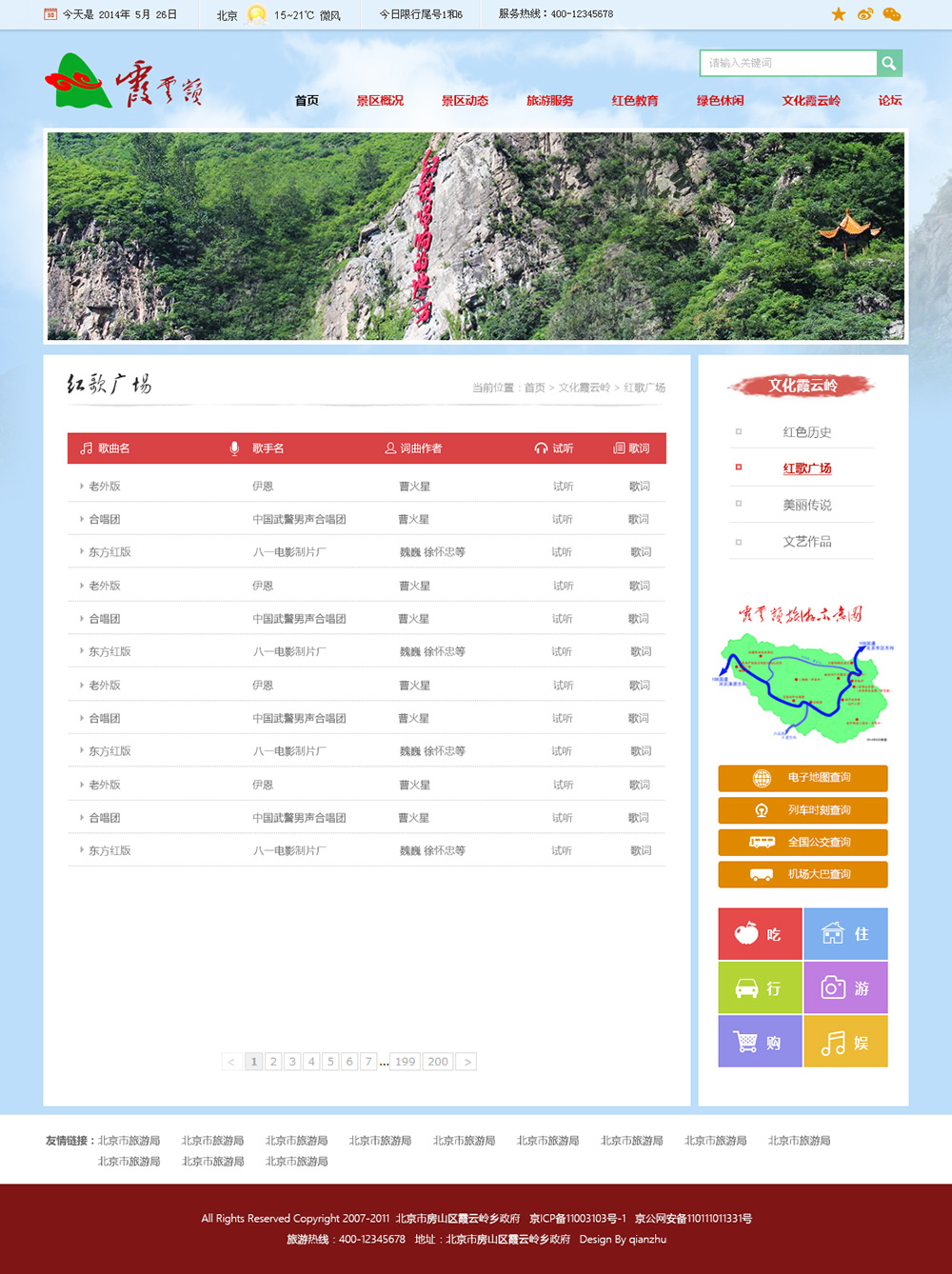Open the 机场大巴查询 button
The image size is (952, 1274).
pos(803,874)
